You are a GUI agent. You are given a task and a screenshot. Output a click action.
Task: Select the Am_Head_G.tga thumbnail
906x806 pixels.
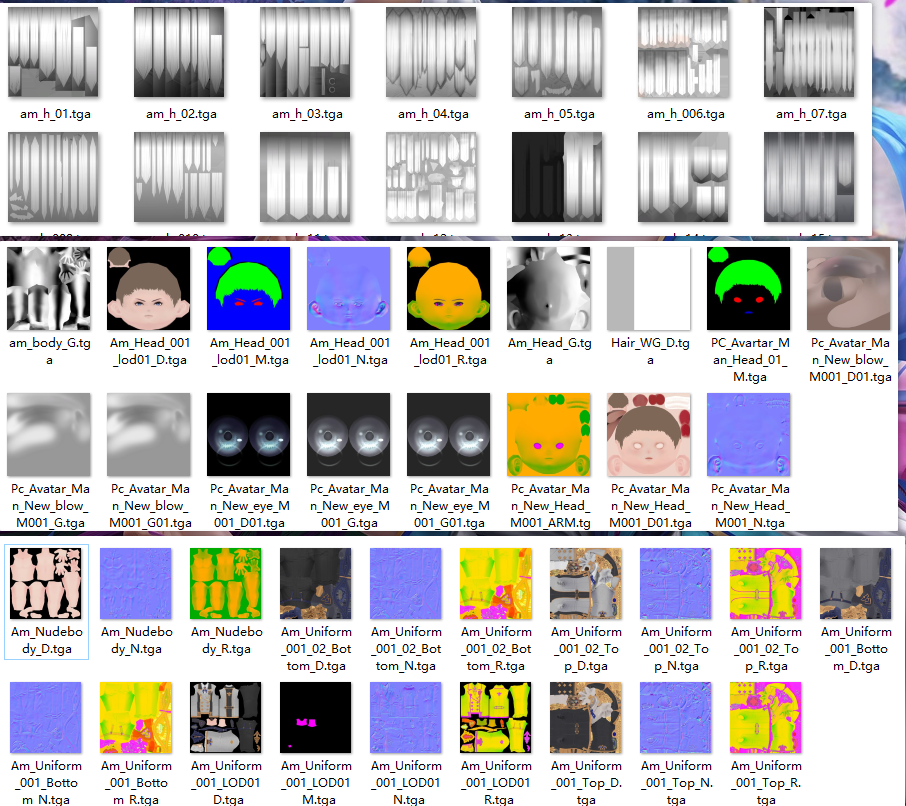pos(548,288)
